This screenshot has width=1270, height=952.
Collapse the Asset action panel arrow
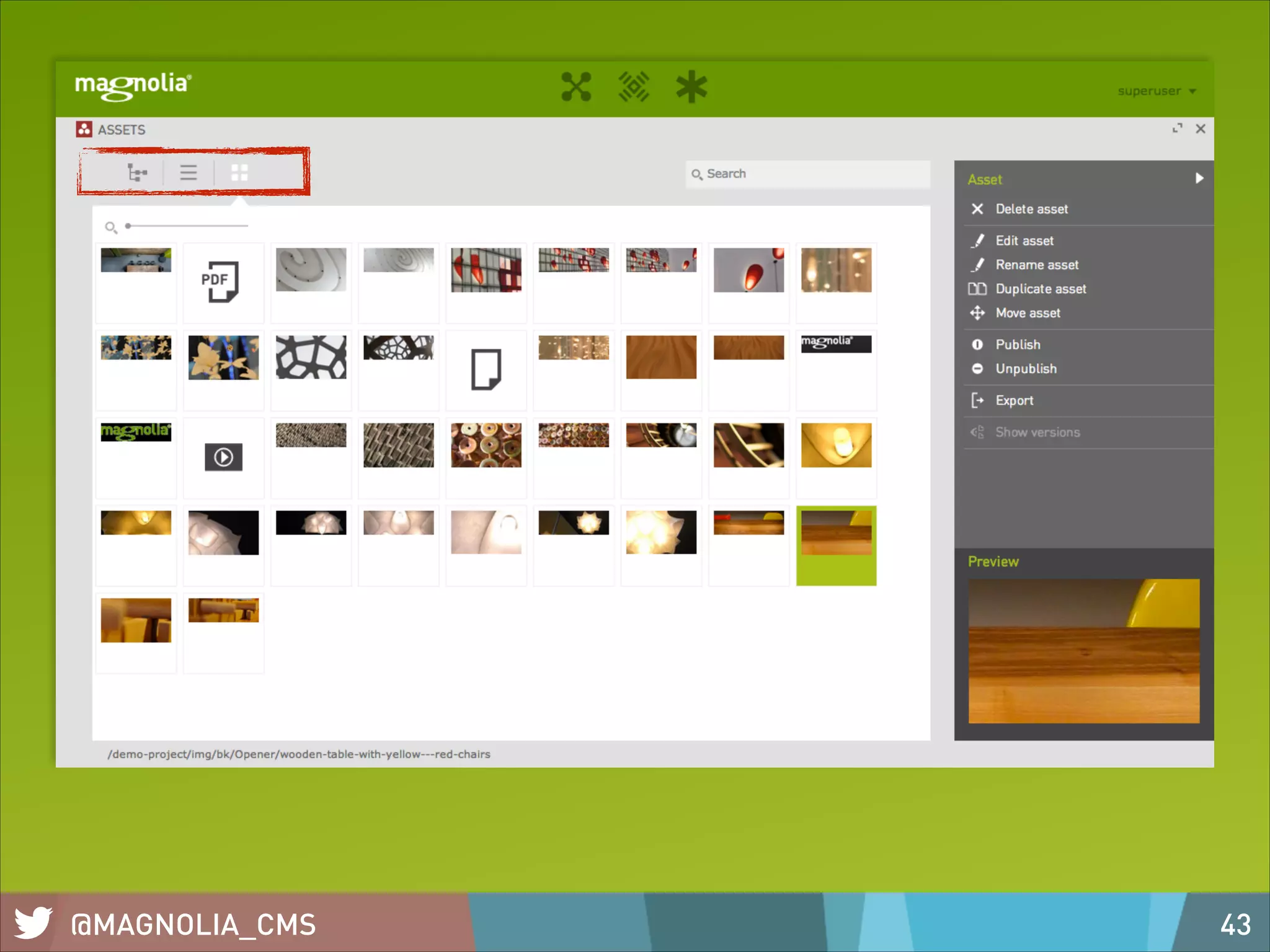pos(1199,178)
